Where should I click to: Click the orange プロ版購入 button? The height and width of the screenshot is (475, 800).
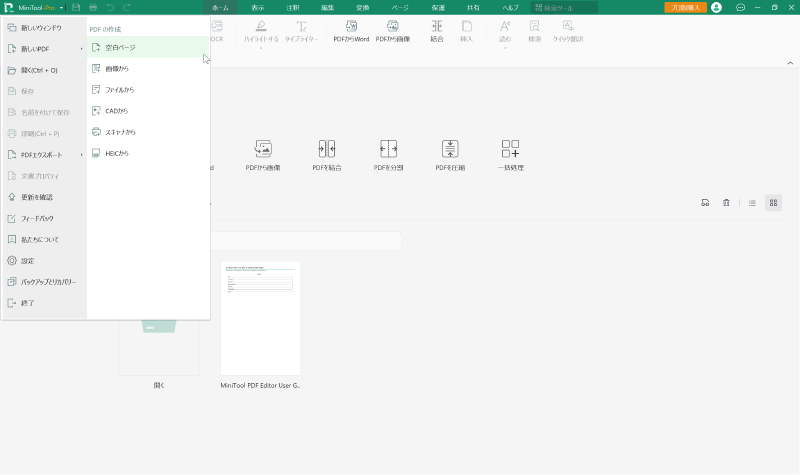coord(684,7)
